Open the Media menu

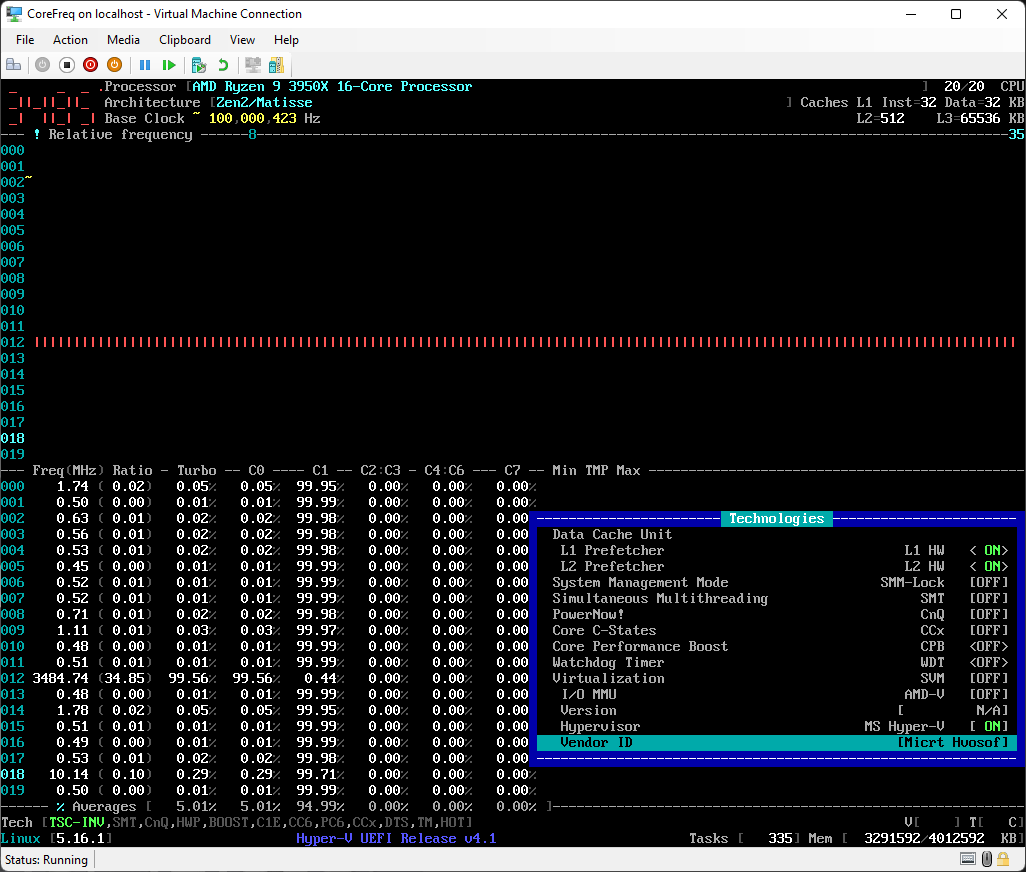click(123, 40)
